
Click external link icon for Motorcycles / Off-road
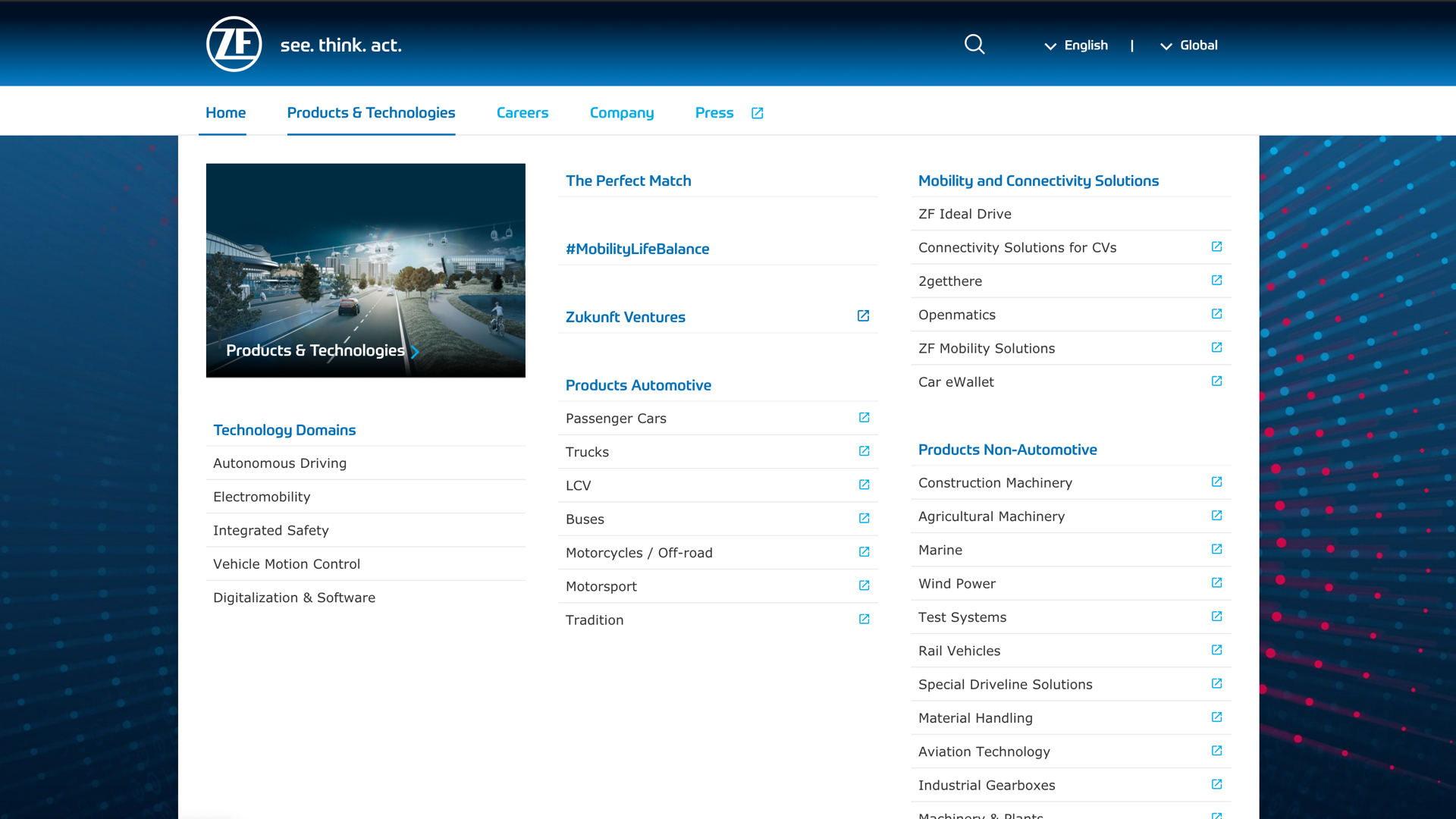(x=864, y=552)
